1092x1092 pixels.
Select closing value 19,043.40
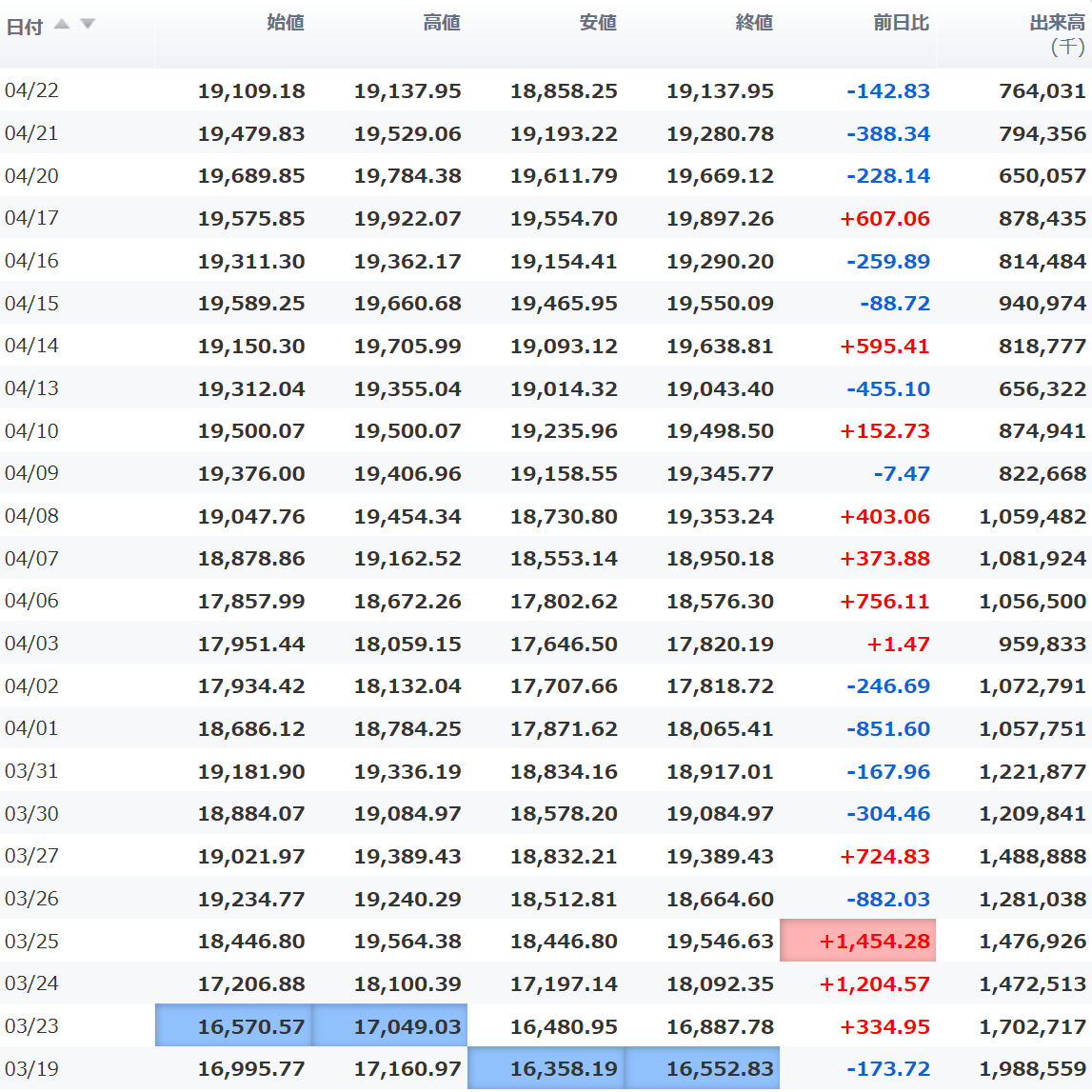(x=720, y=388)
